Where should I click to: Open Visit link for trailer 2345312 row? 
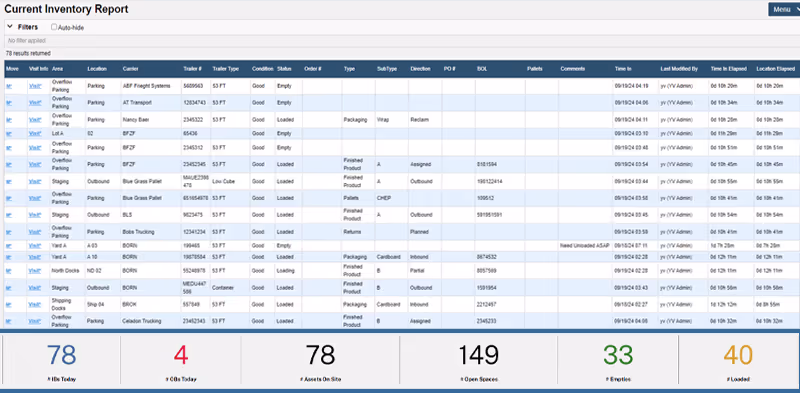(35, 148)
